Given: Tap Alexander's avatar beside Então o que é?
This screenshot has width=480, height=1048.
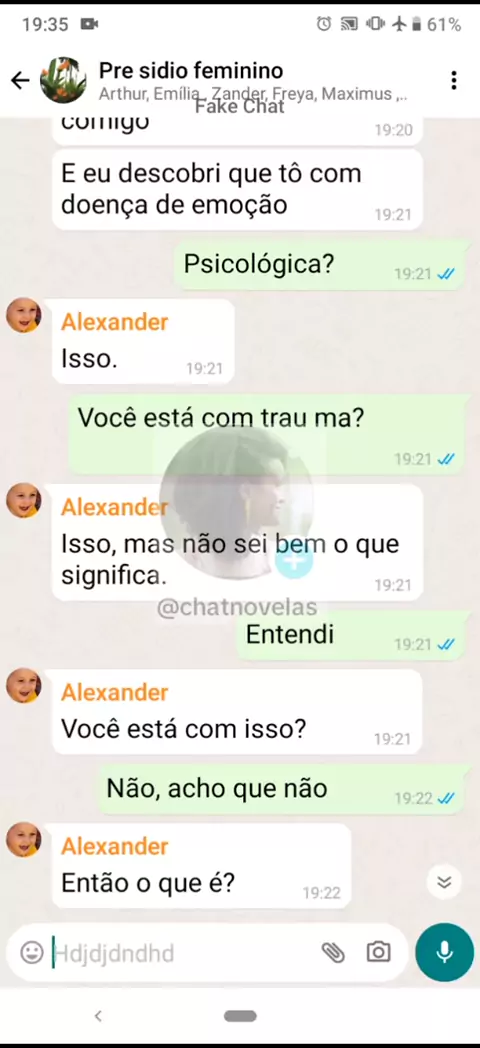Looking at the screenshot, I should (24, 839).
